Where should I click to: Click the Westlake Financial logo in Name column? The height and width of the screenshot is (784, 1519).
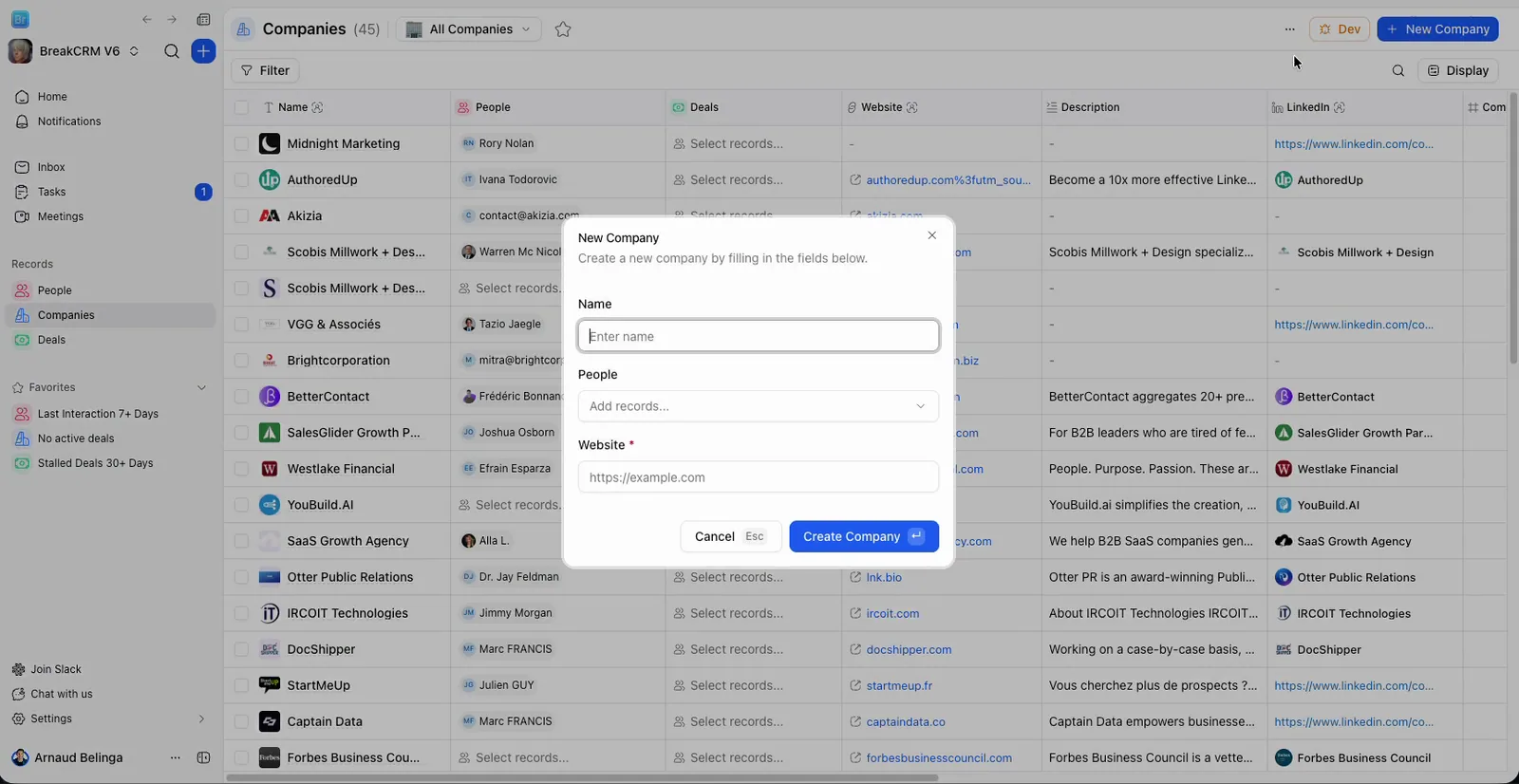270,469
